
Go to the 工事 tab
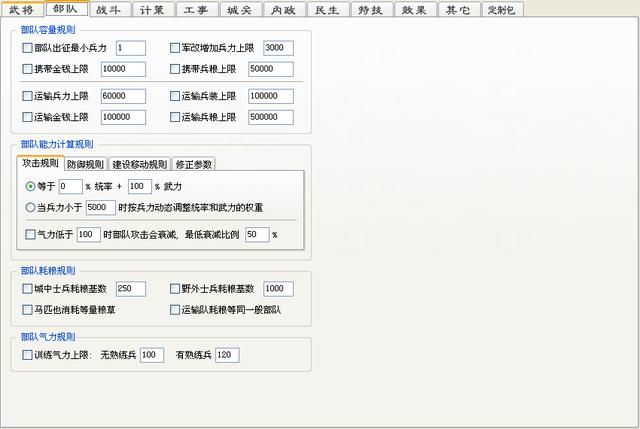[197, 9]
